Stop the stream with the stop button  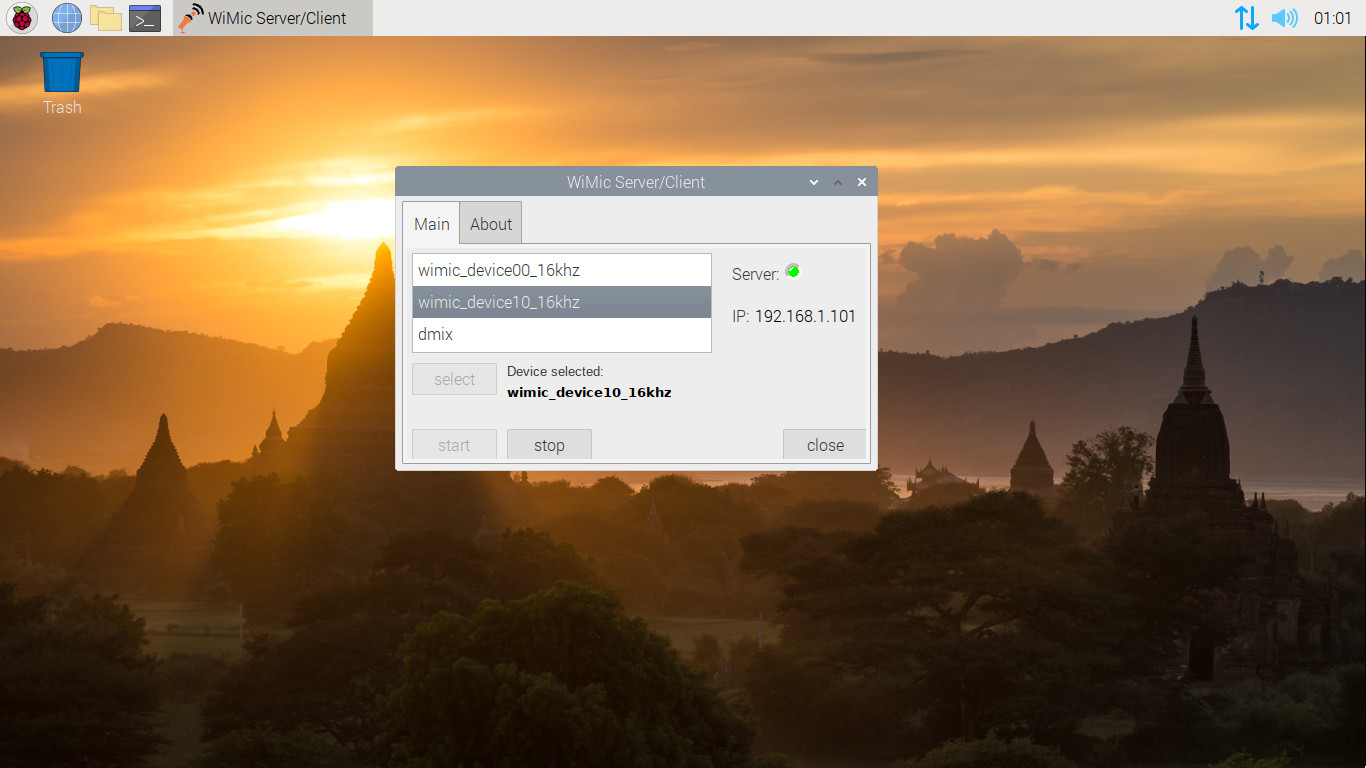(x=549, y=445)
